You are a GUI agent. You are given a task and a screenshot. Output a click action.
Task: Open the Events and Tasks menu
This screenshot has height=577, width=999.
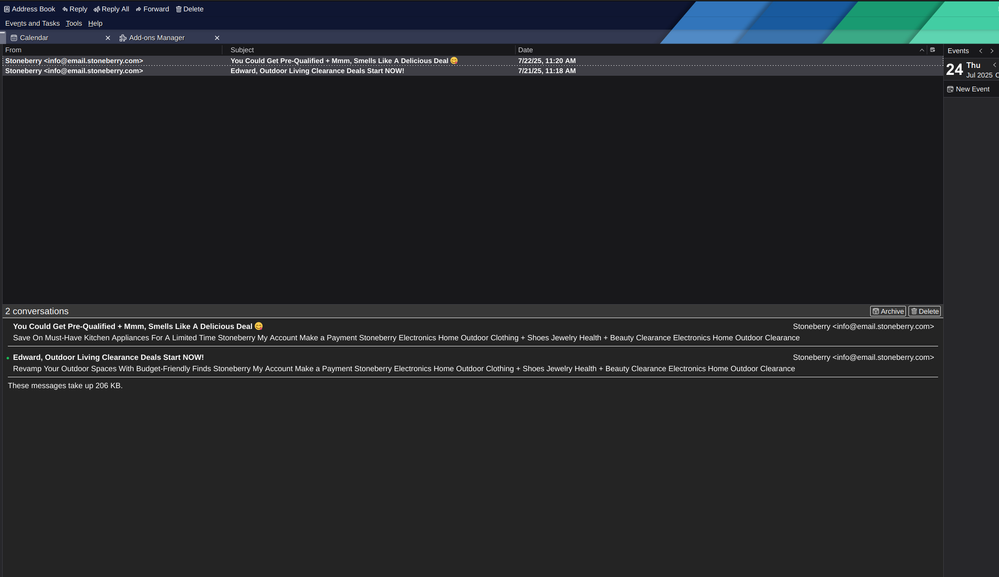[32, 23]
